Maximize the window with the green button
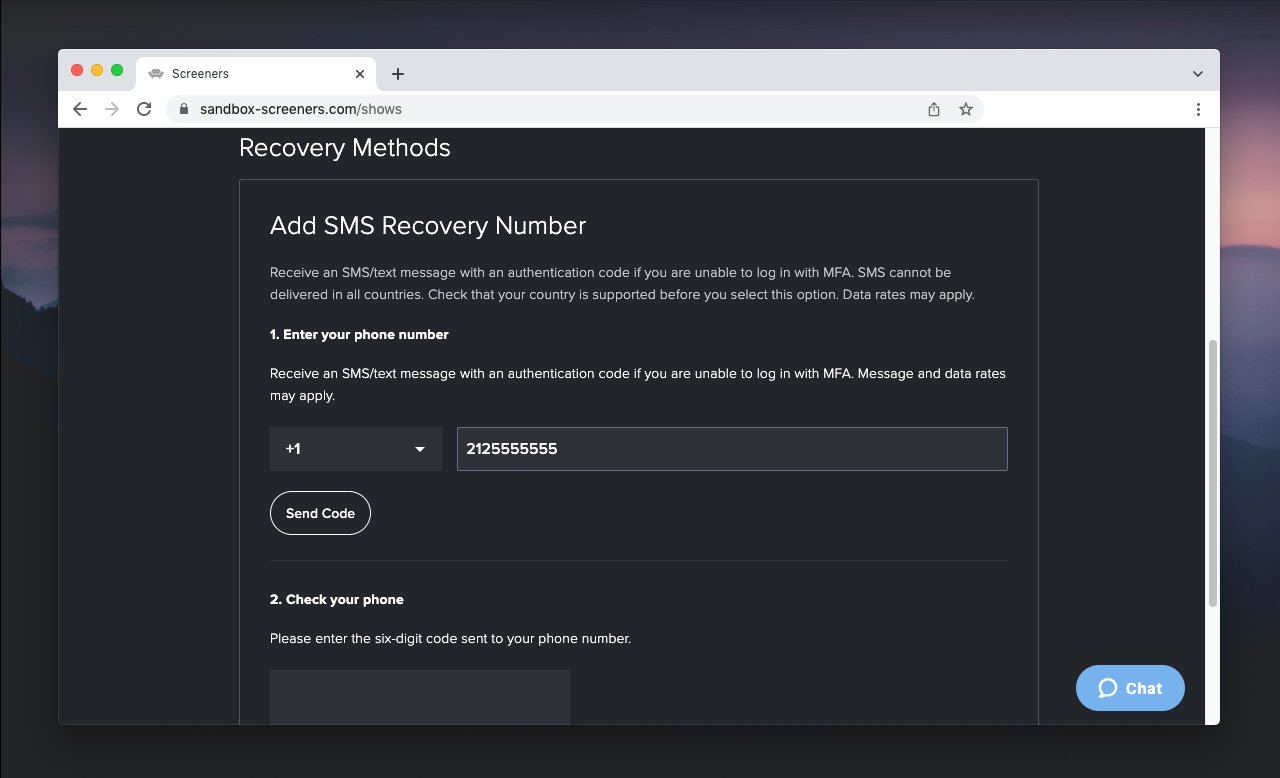 click(x=117, y=70)
